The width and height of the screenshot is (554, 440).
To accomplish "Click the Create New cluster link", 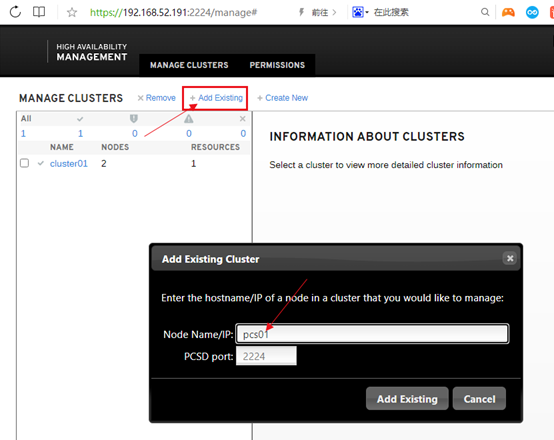I will click(282, 98).
